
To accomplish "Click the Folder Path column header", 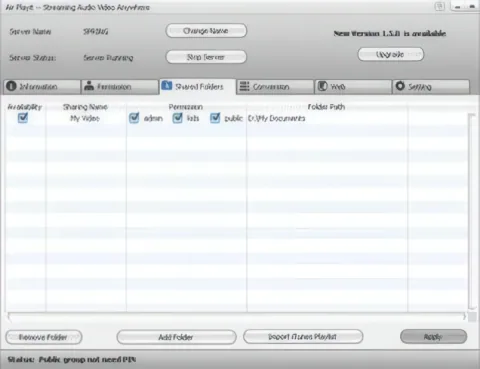I will click(x=326, y=107).
